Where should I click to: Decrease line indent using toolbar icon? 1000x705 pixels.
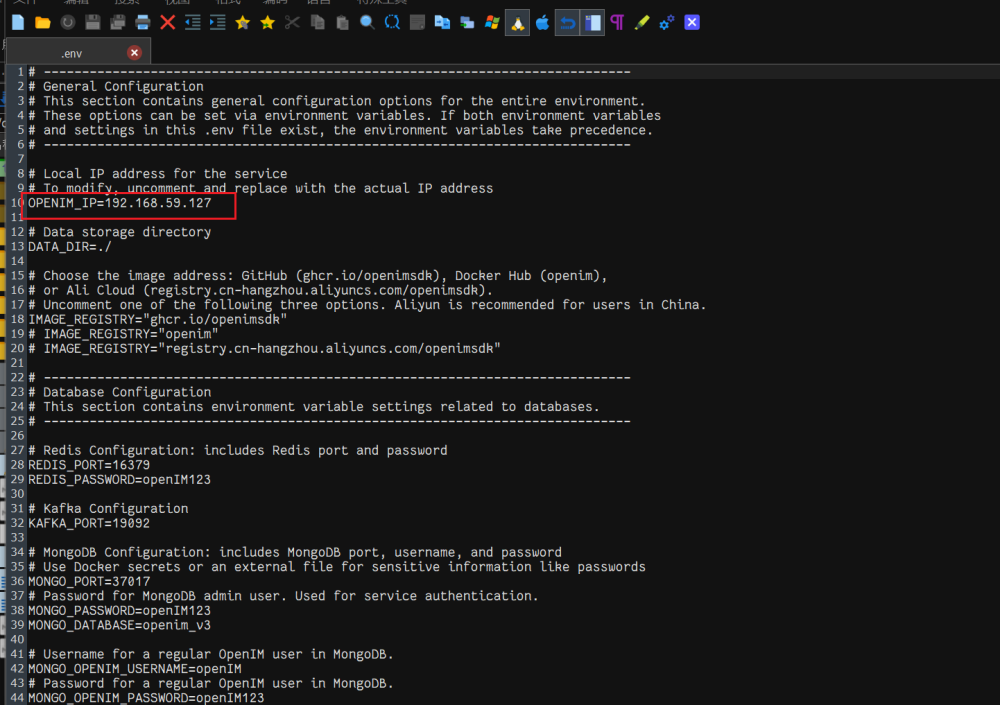pos(193,22)
